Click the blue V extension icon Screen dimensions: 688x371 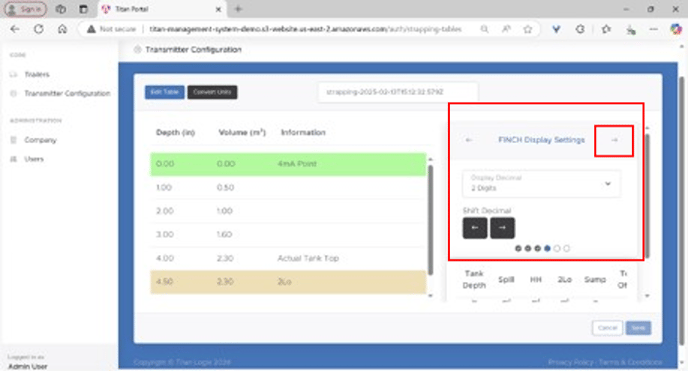pyautogui.click(x=556, y=29)
